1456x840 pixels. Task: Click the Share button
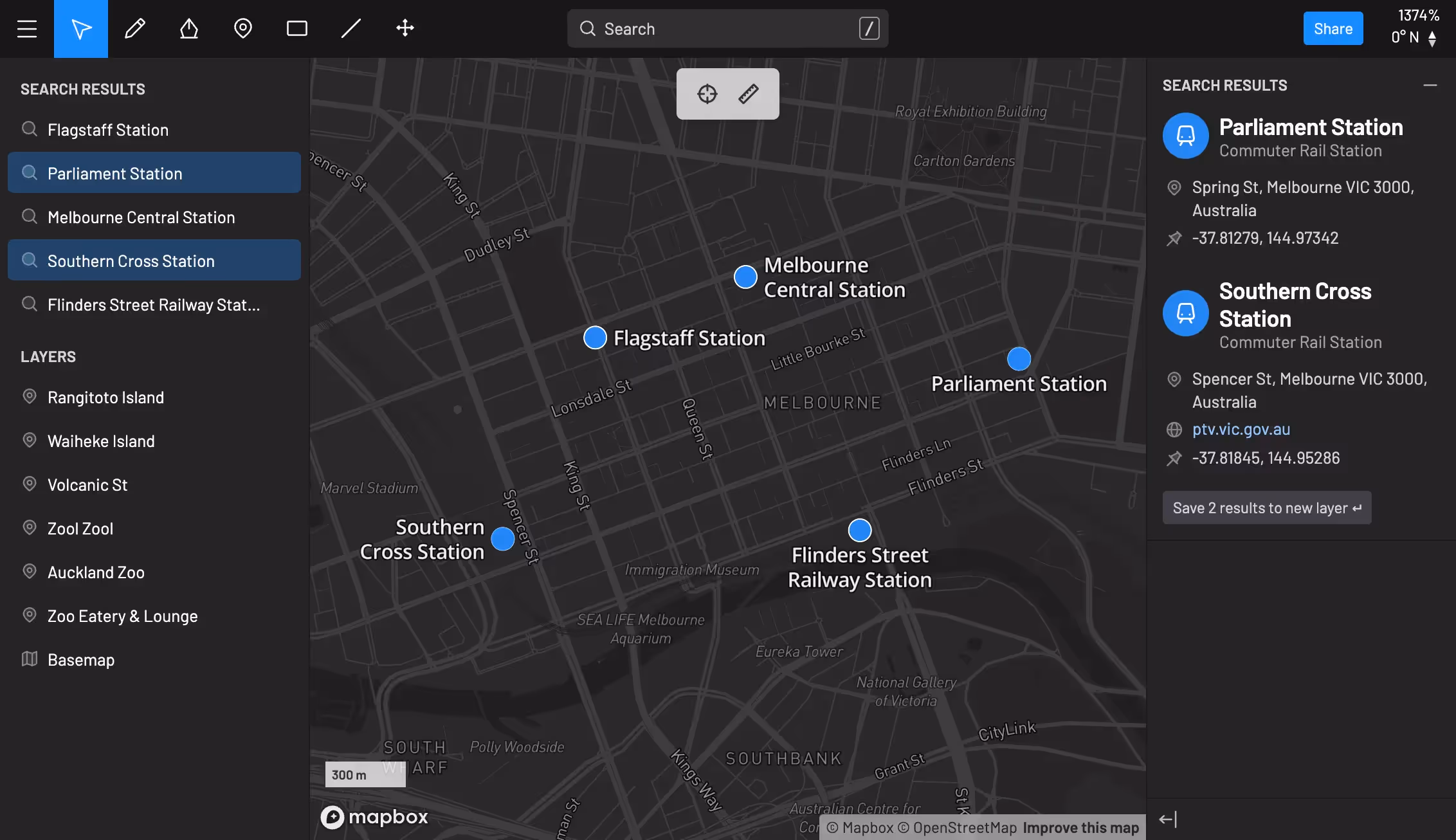[x=1333, y=28]
